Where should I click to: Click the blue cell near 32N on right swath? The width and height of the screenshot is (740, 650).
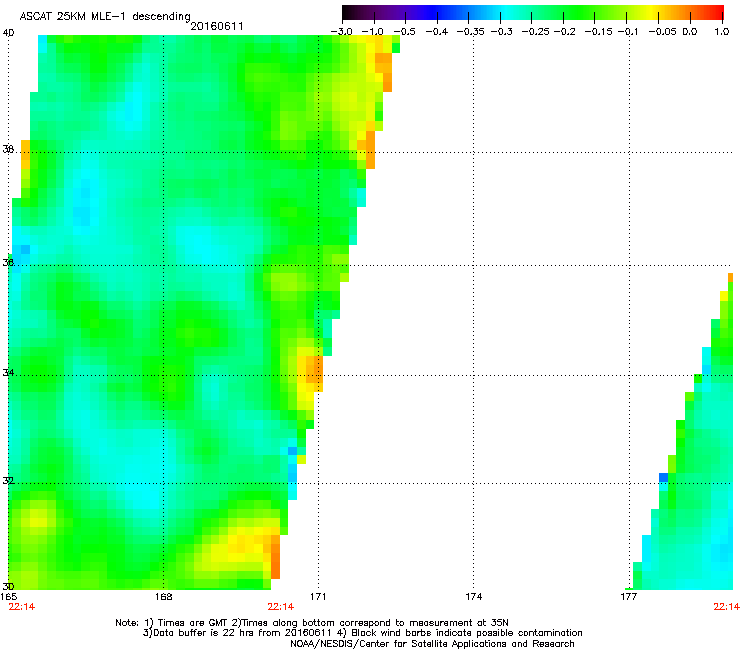pyautogui.click(x=664, y=477)
